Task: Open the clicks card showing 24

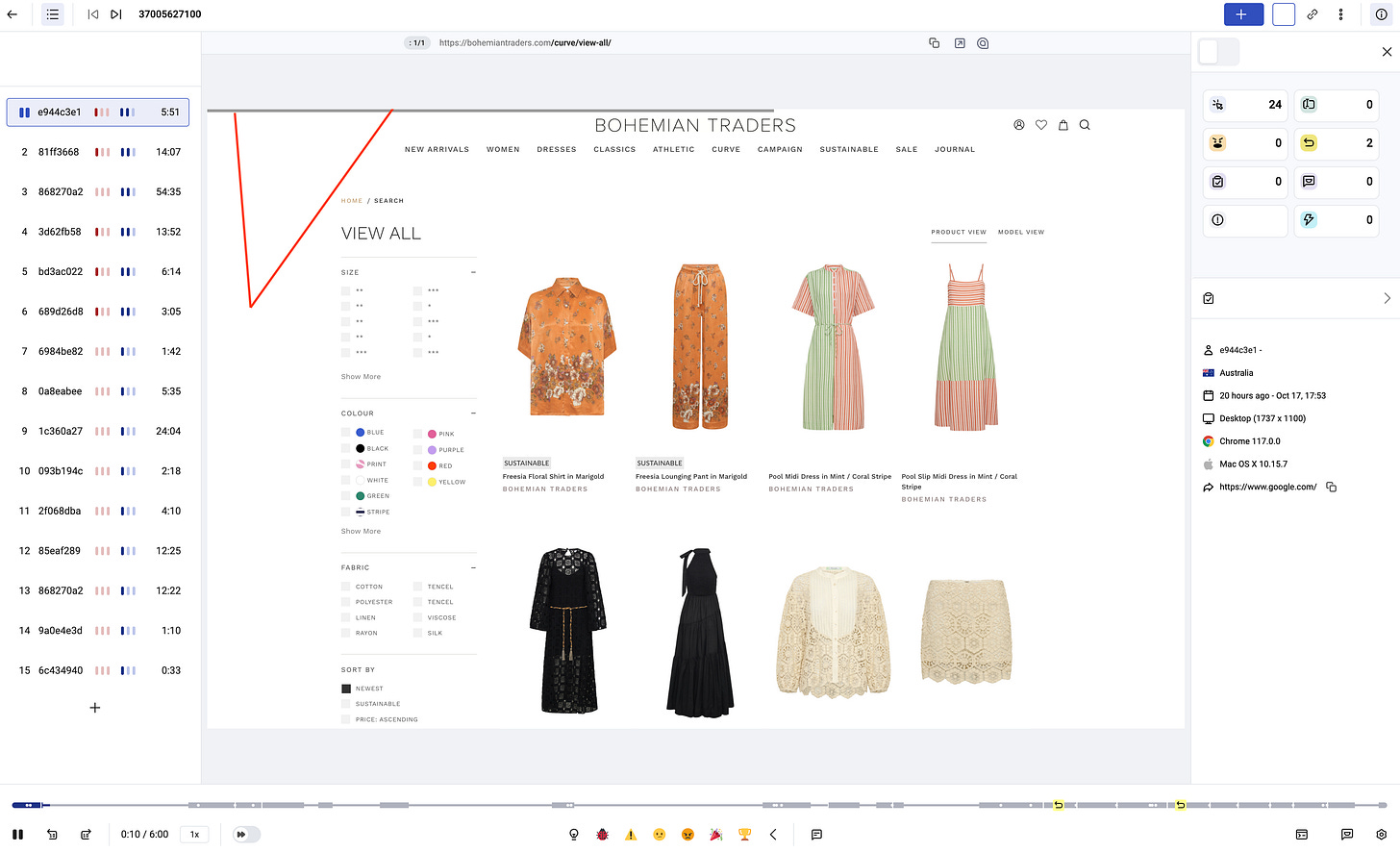Action: [1245, 105]
